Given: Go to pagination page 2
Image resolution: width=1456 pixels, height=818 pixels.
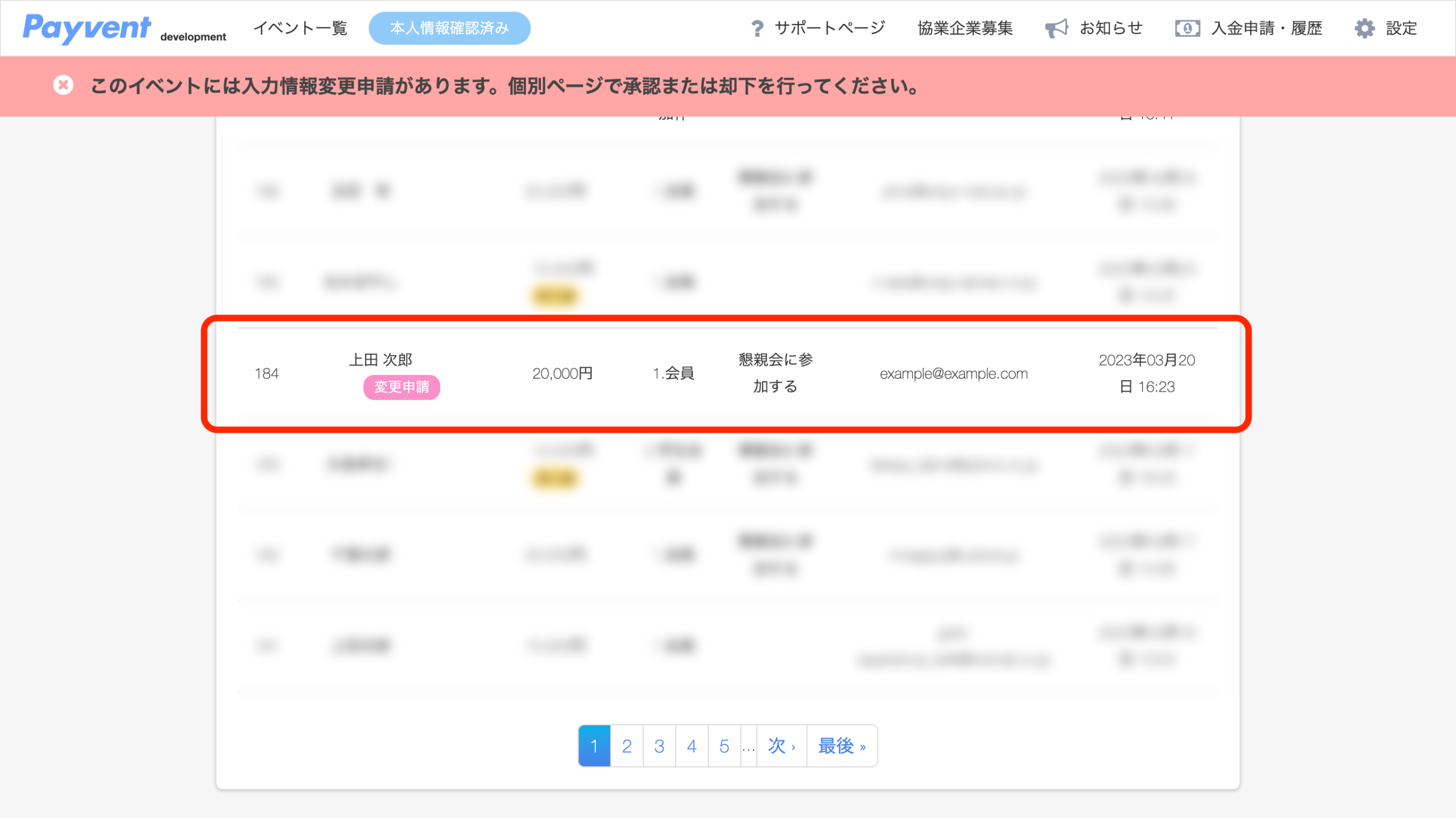Looking at the screenshot, I should coord(627,746).
